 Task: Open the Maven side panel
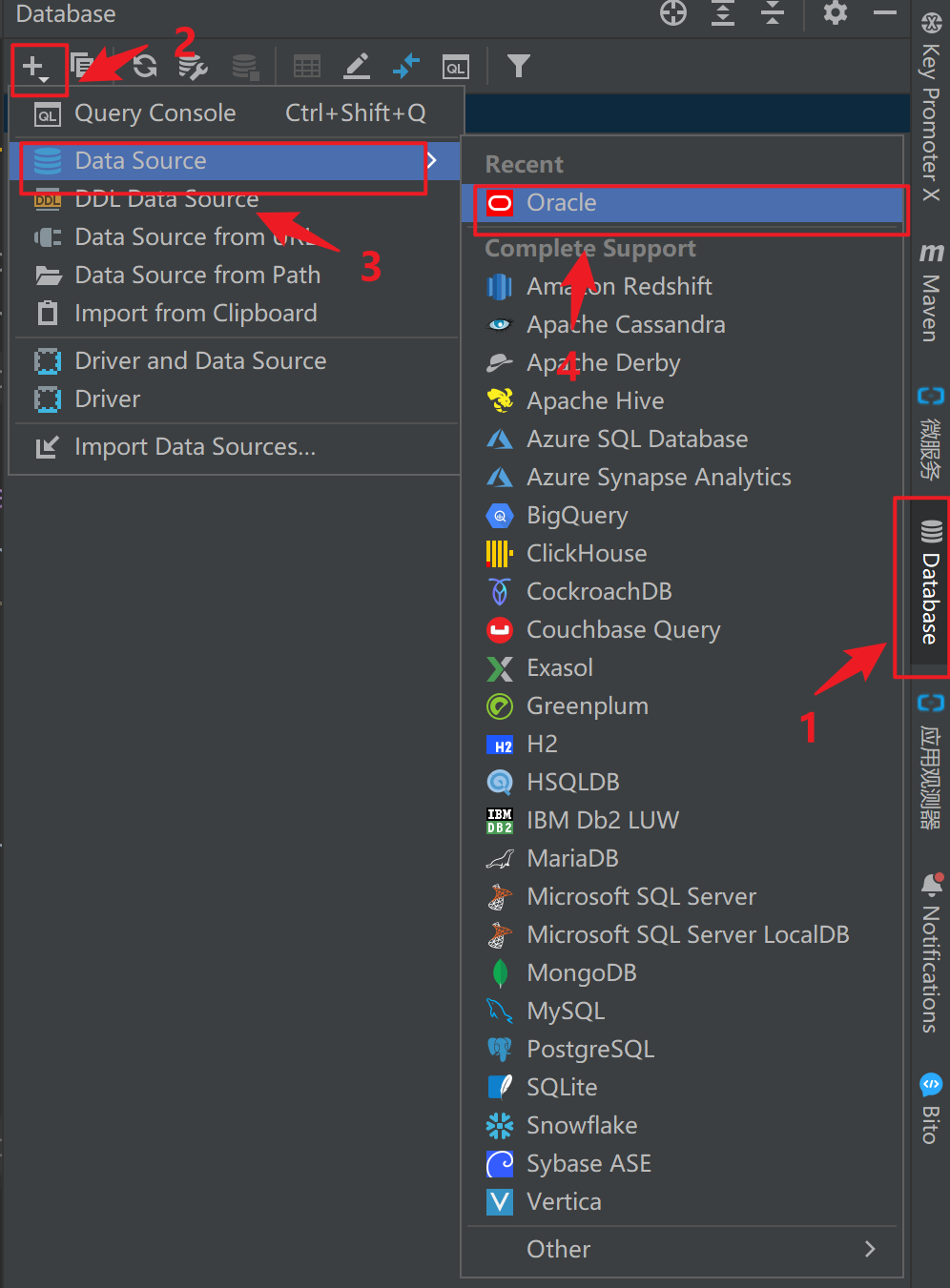coord(930,291)
